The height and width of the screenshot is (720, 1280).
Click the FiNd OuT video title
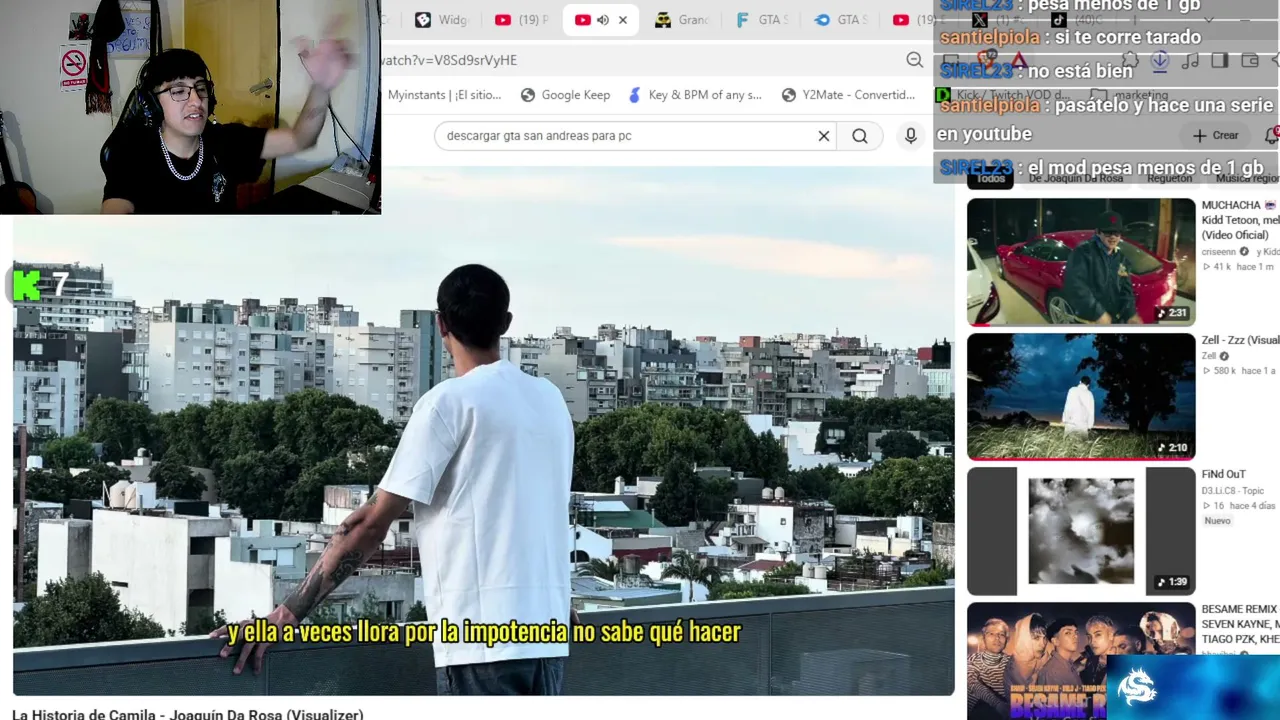pyautogui.click(x=1223, y=474)
